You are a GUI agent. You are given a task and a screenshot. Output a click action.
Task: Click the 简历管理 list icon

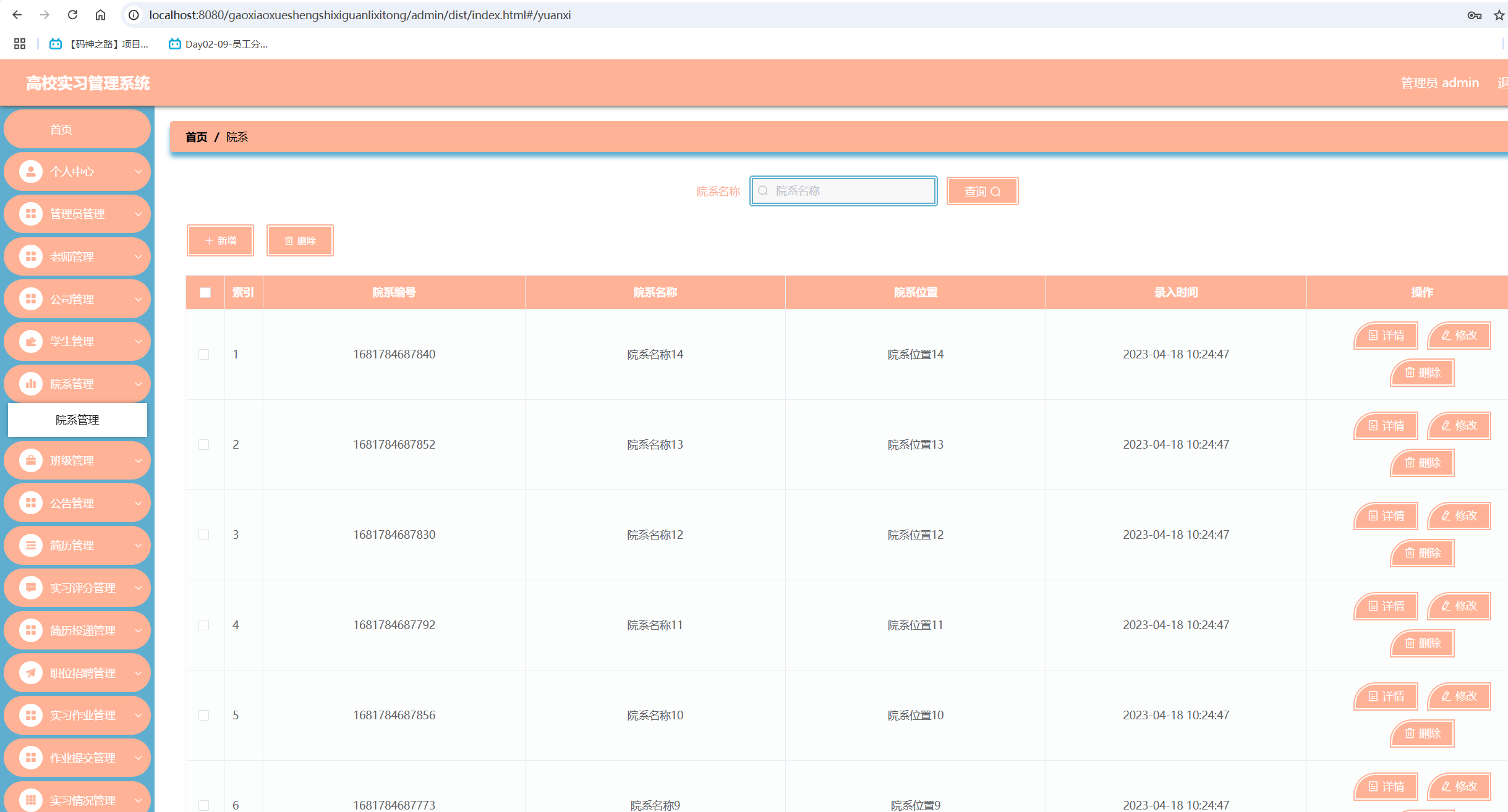[x=30, y=545]
